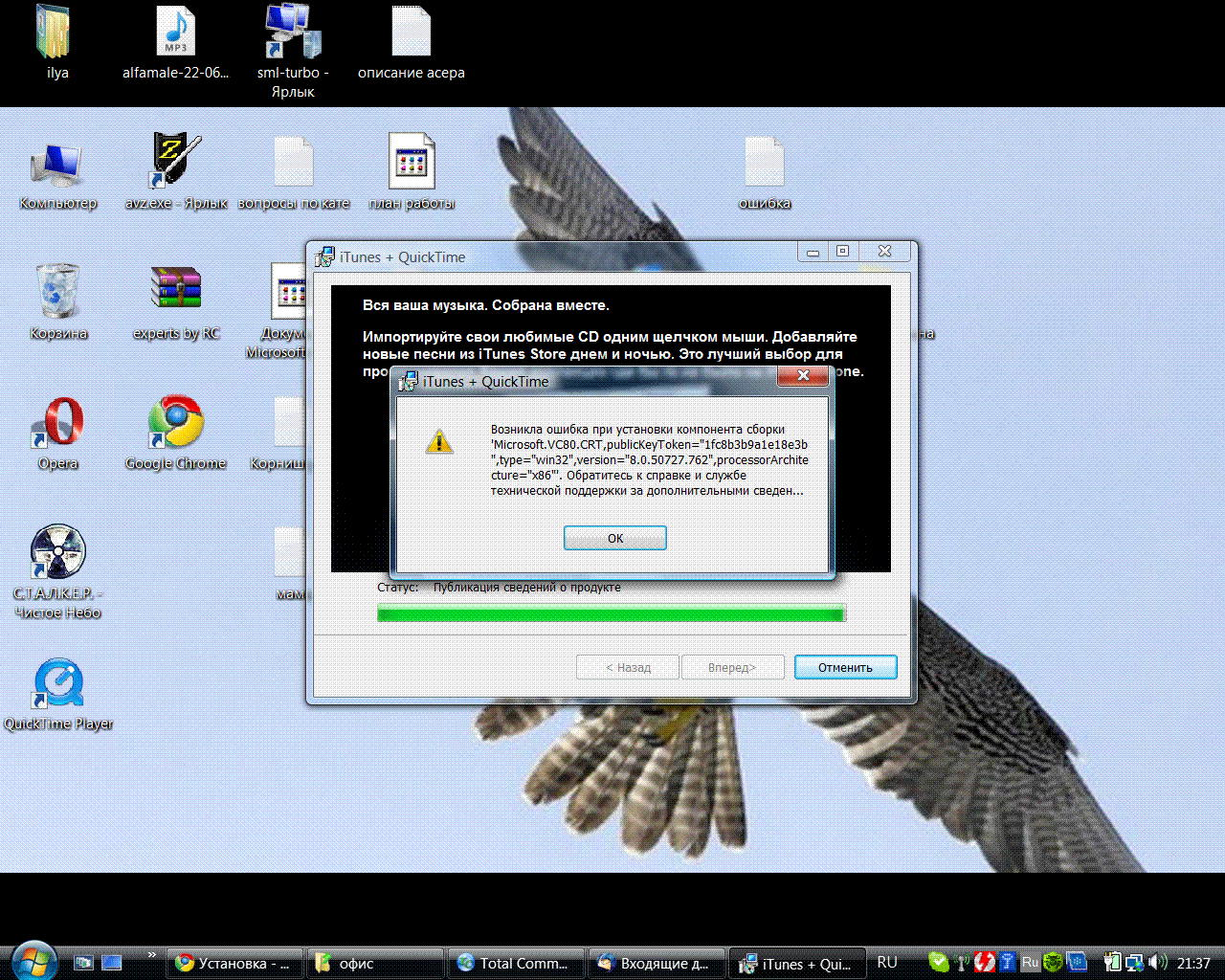This screenshot has width=1225, height=980.
Task: Click the error message text about Microsoft.VC80.CRT
Action: (650, 460)
